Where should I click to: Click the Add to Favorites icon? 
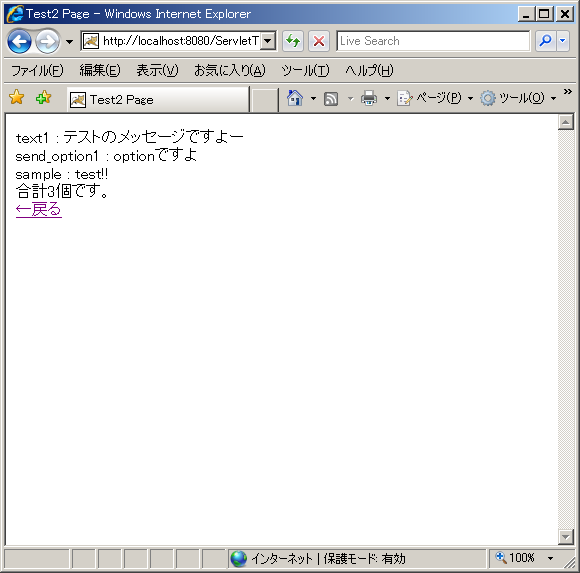[x=43, y=98]
